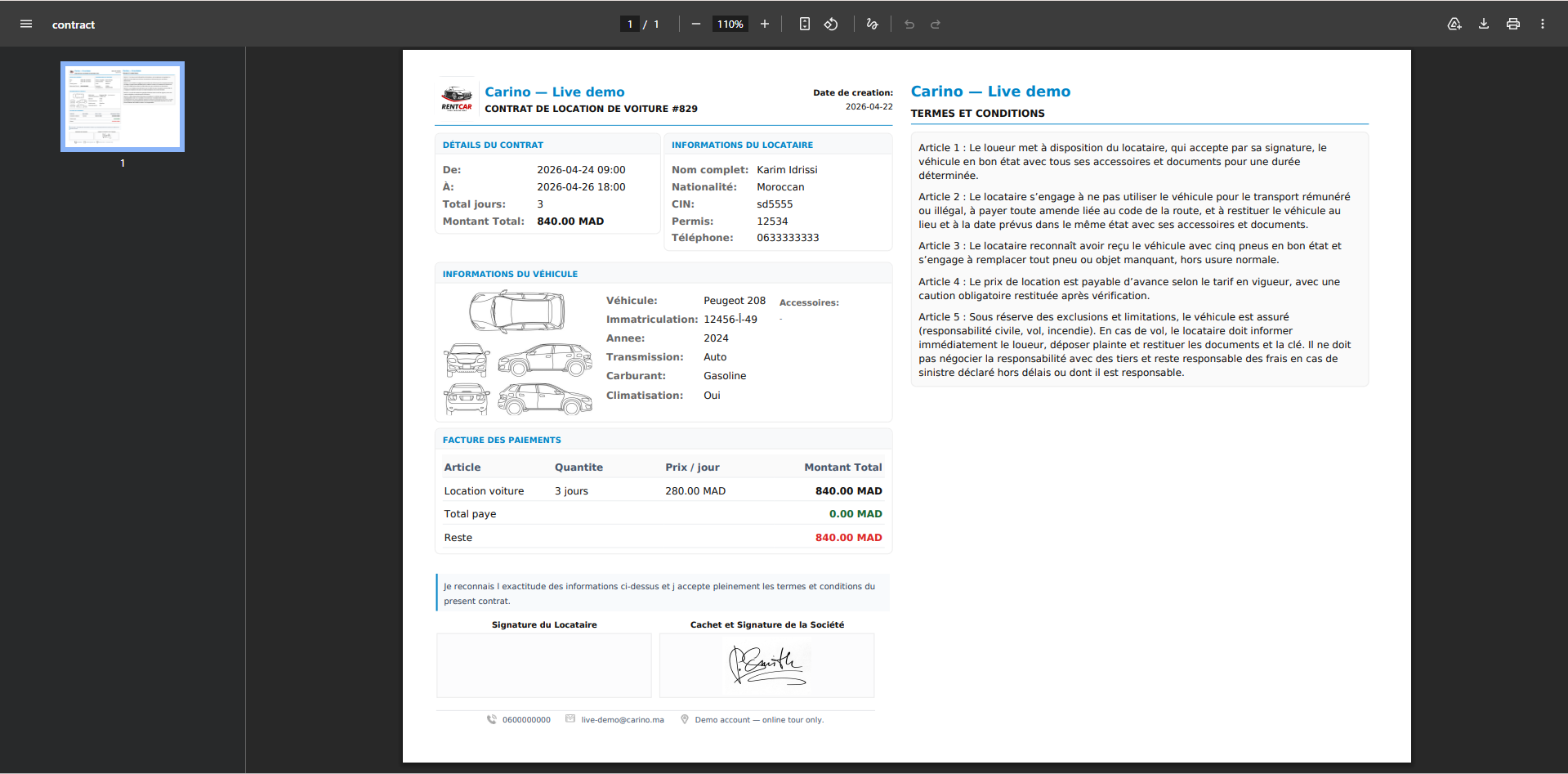Click the 110% zoom level field

[x=730, y=25]
